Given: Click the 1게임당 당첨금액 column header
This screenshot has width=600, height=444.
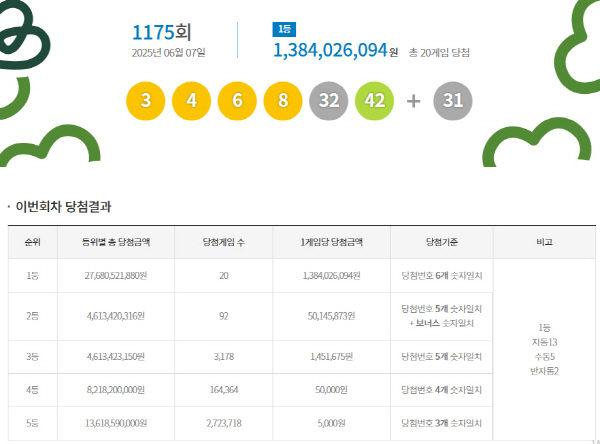Looking at the screenshot, I should (x=331, y=242).
